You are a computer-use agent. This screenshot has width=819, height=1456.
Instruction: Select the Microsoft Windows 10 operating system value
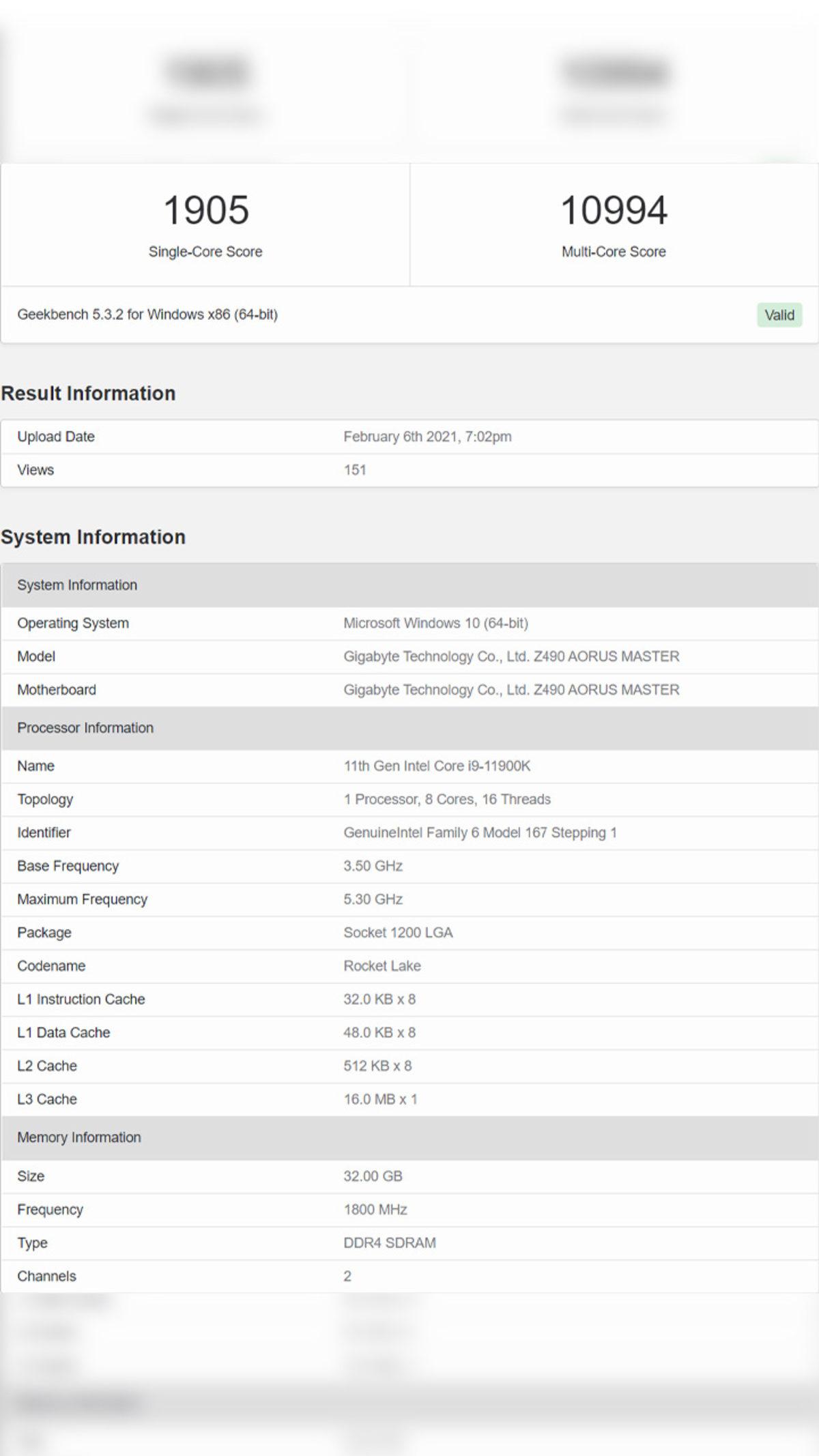pos(435,624)
